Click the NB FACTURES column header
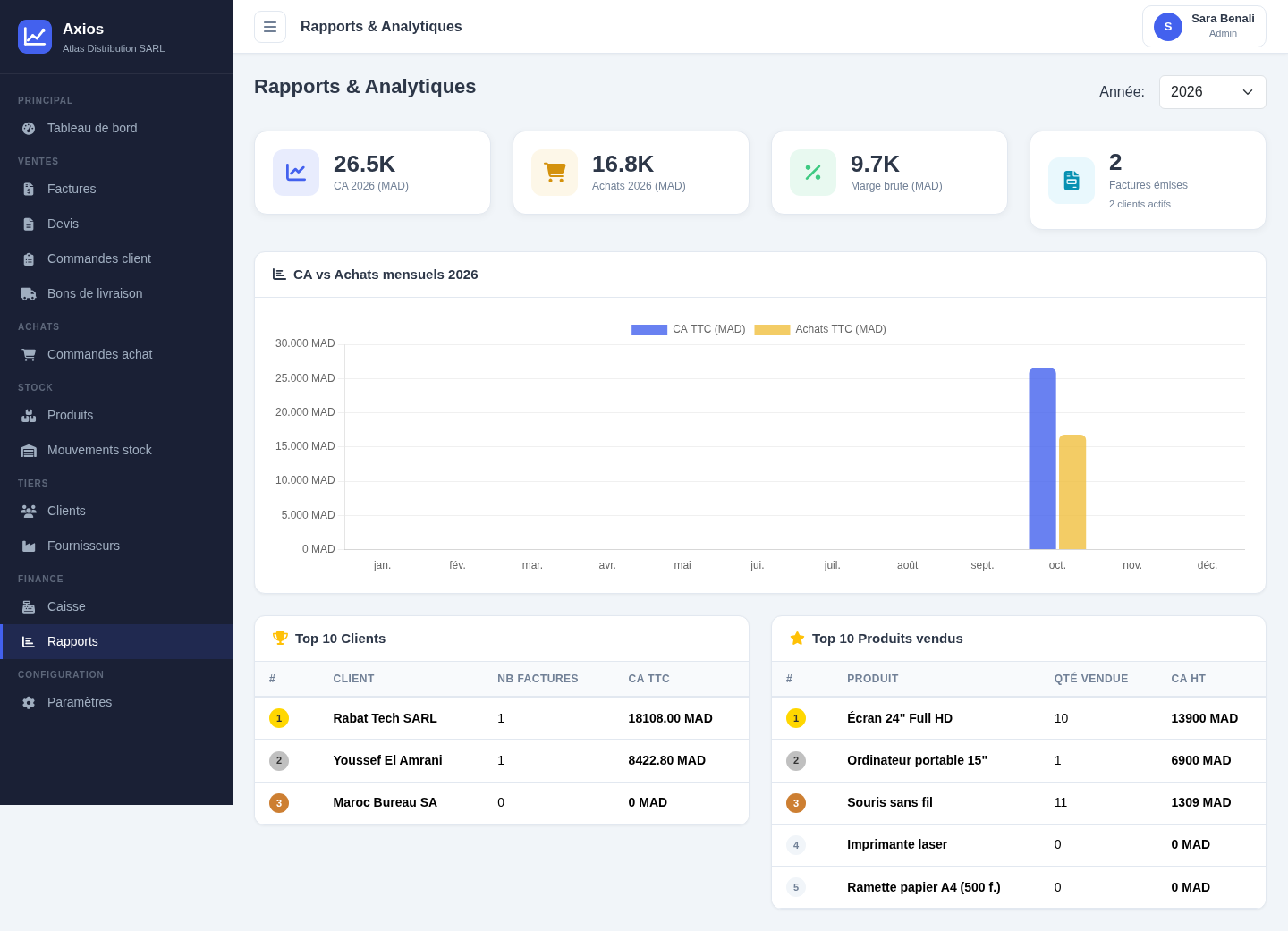 pos(538,679)
